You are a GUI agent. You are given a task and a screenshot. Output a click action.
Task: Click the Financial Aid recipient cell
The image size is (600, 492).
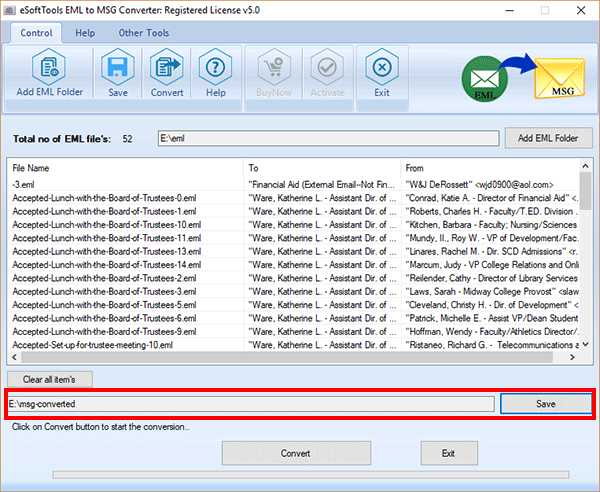tap(322, 185)
